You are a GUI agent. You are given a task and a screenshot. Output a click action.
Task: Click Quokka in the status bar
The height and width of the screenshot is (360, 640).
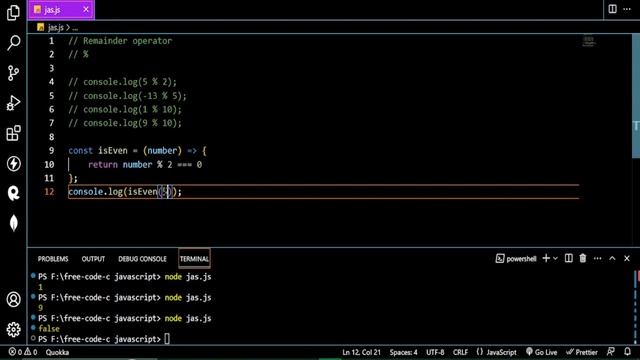(57, 352)
